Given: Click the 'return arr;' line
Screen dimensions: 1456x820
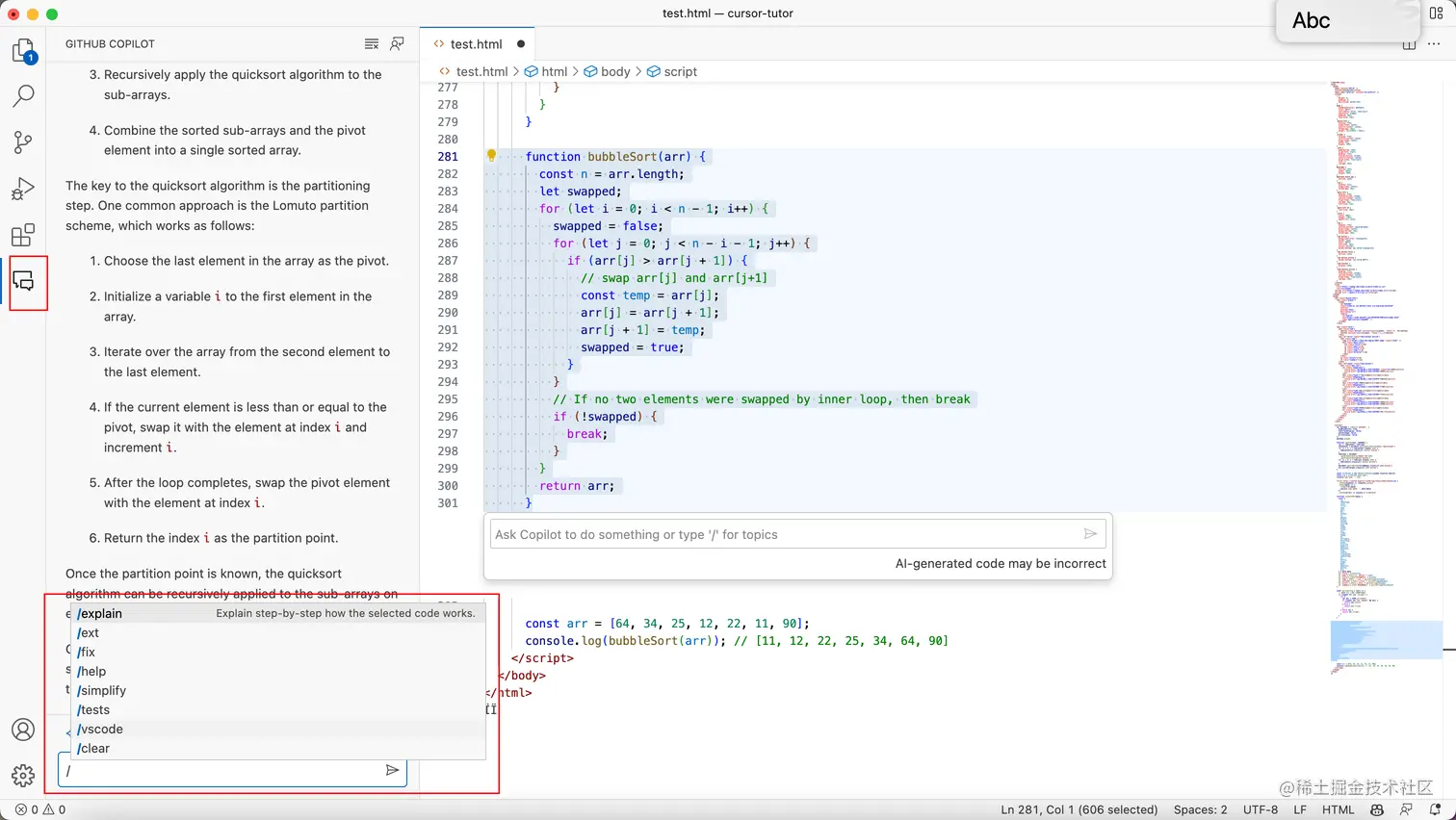Looking at the screenshot, I should coord(577,486).
